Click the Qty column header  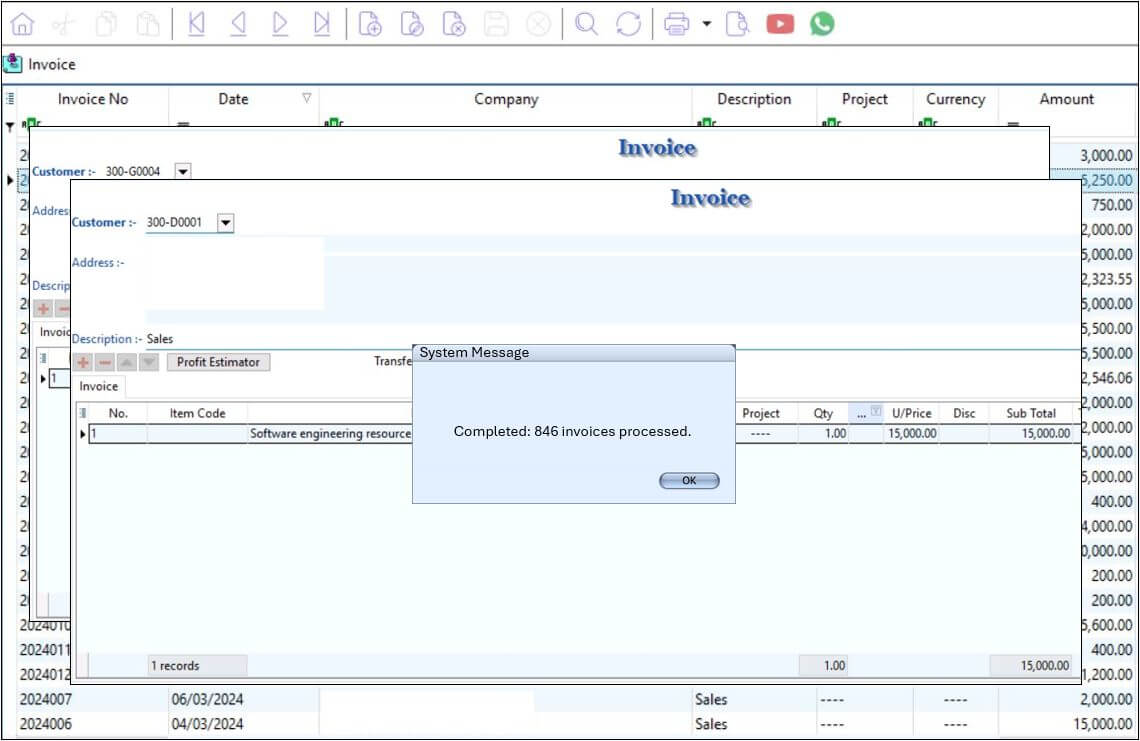(x=823, y=413)
